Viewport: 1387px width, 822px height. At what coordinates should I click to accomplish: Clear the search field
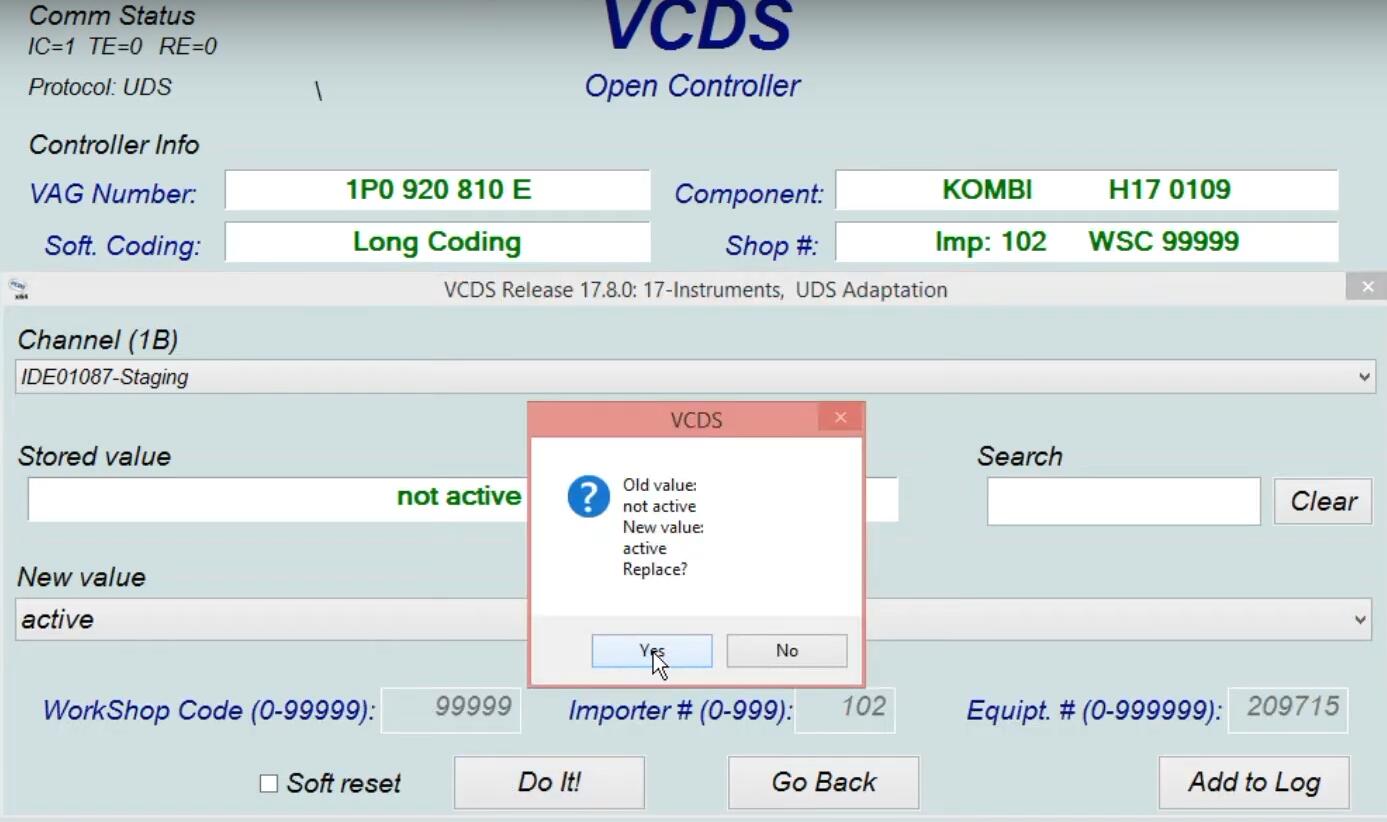click(x=1323, y=501)
